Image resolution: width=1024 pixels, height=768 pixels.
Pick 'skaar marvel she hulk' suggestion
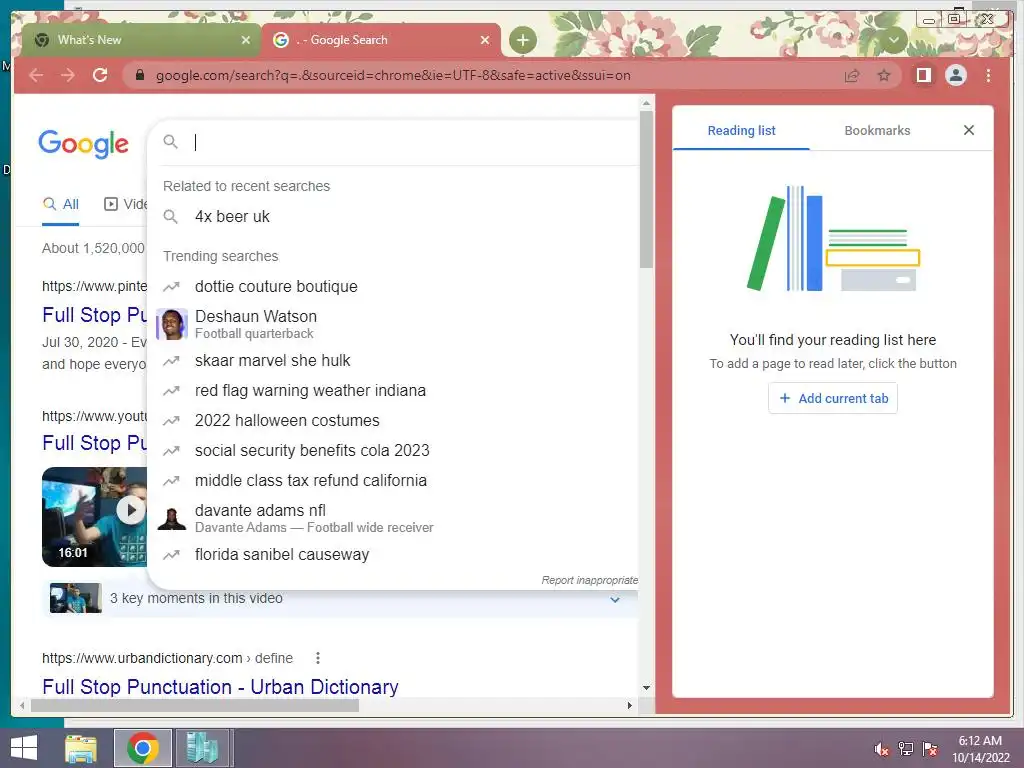point(392,360)
